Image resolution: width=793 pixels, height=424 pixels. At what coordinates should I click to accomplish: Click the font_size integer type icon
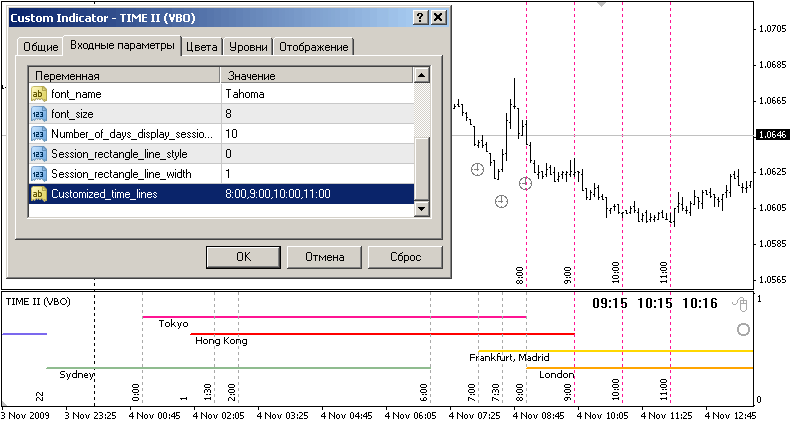(x=39, y=114)
